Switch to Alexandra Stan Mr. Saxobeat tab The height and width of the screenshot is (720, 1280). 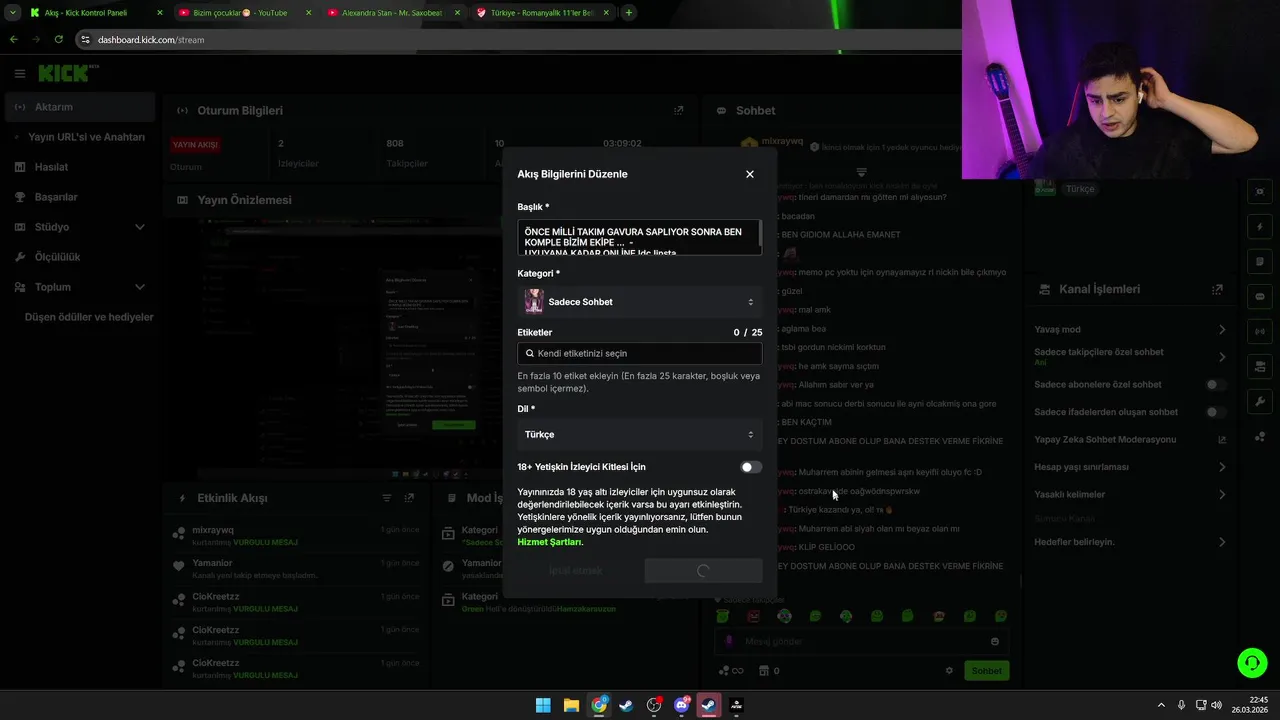(393, 13)
